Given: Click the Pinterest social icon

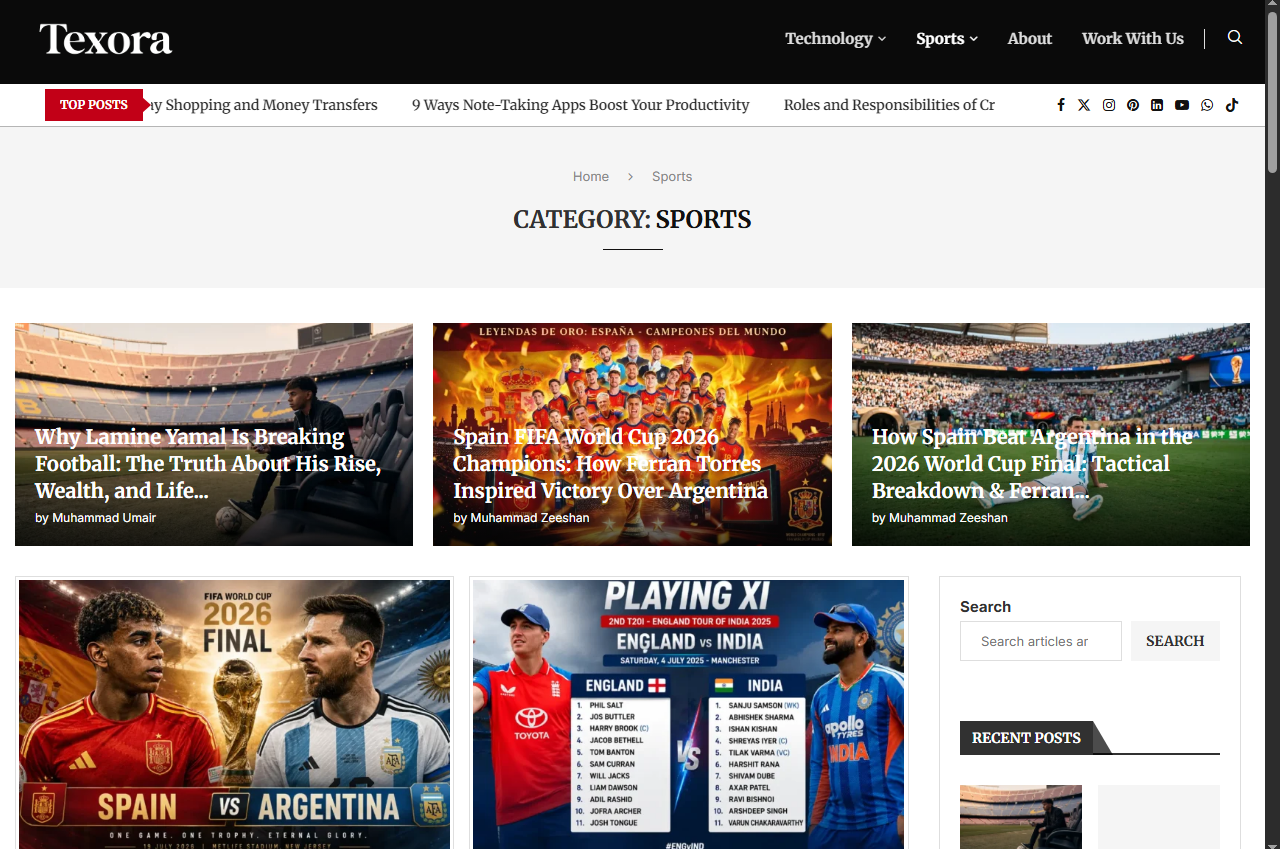Looking at the screenshot, I should pyautogui.click(x=1133, y=105).
